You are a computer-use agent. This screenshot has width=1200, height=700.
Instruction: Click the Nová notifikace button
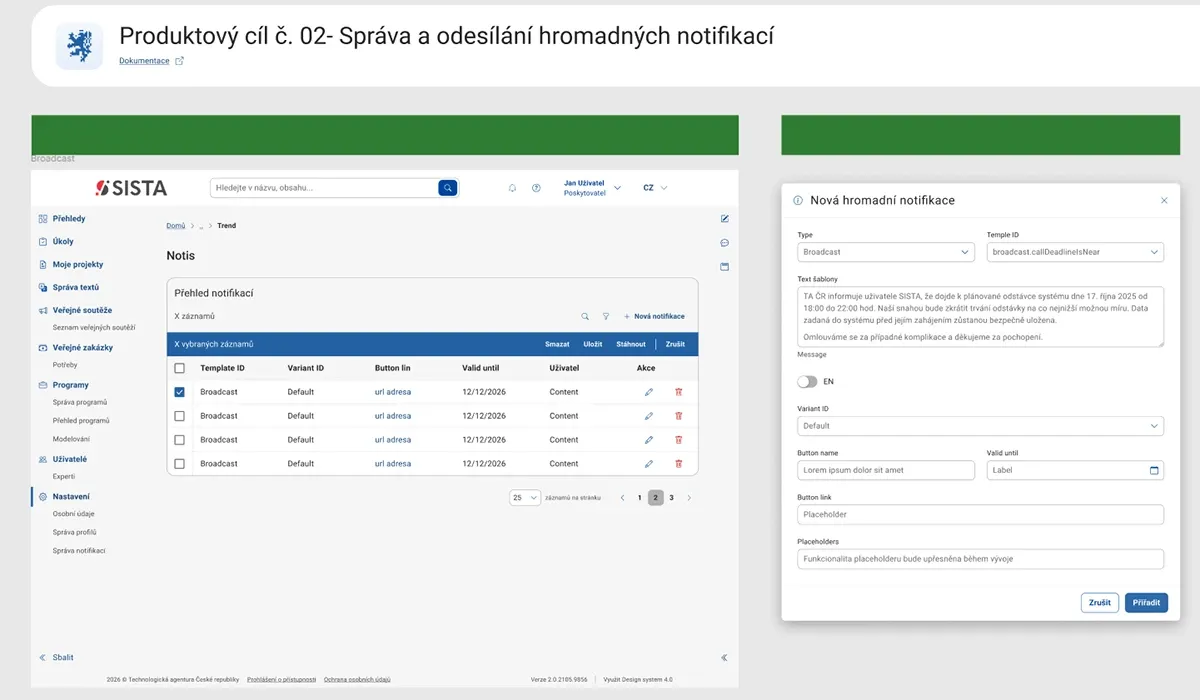click(654, 316)
